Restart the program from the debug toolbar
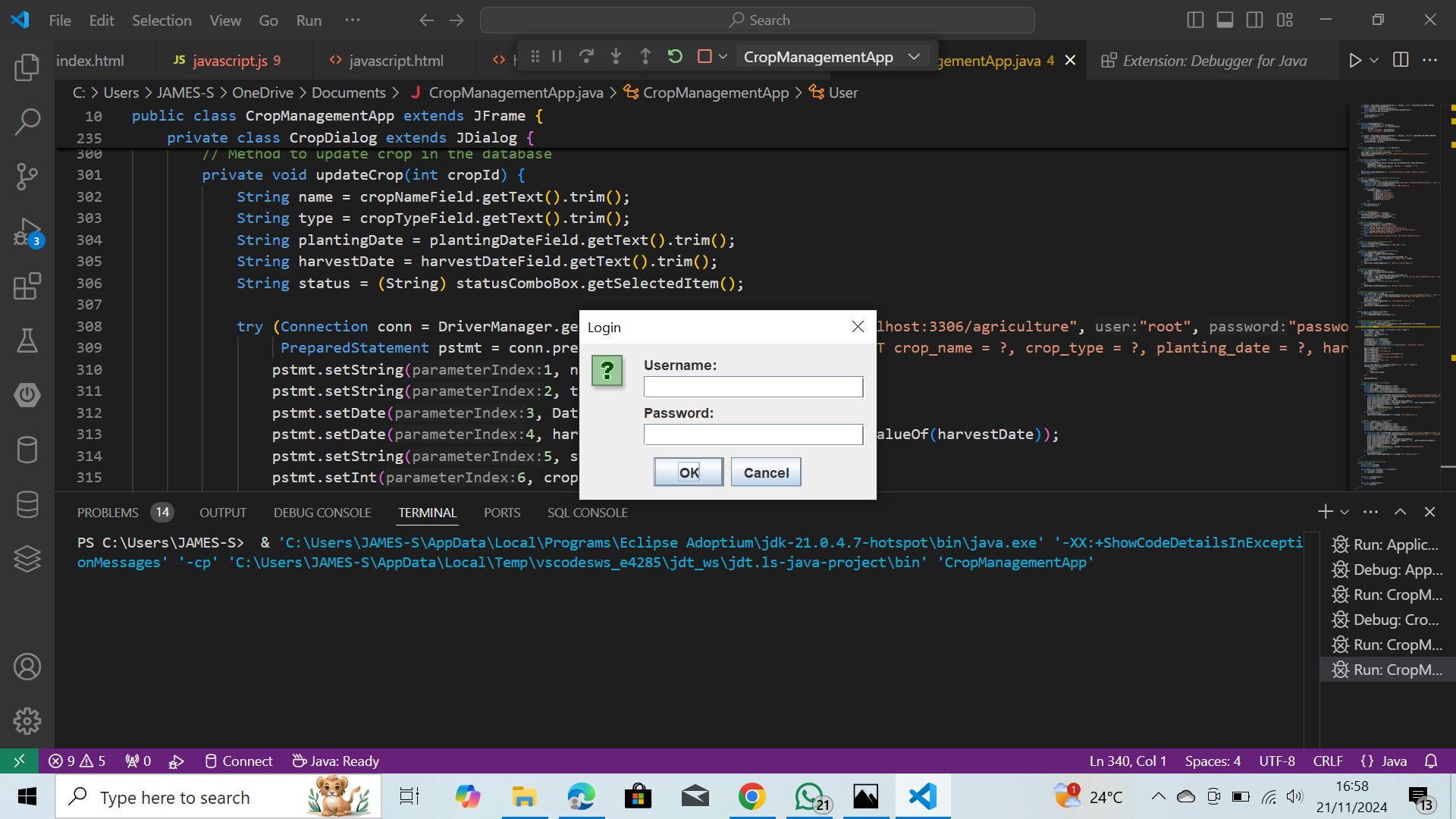 pos(675,56)
